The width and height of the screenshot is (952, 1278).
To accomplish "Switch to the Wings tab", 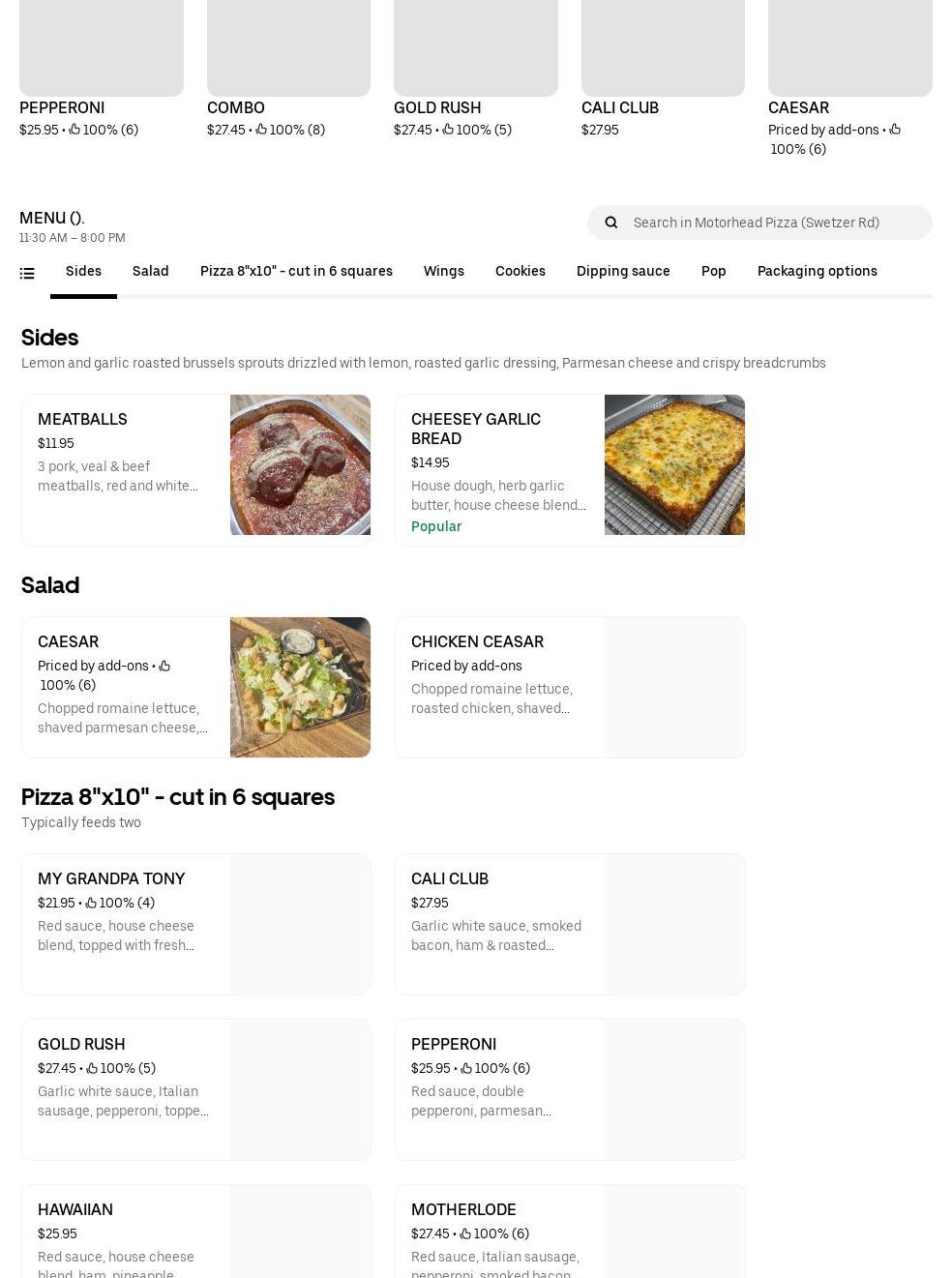I will tap(444, 271).
